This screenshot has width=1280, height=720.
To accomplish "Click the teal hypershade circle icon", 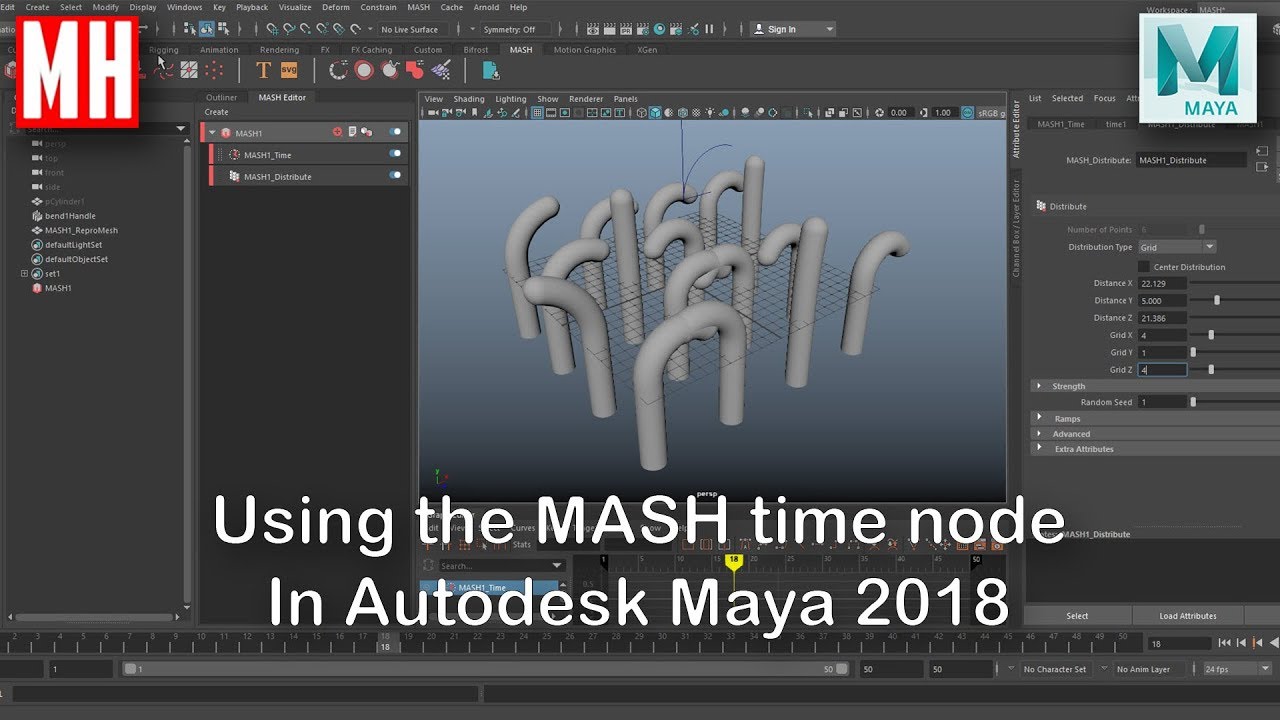I will coord(657,29).
